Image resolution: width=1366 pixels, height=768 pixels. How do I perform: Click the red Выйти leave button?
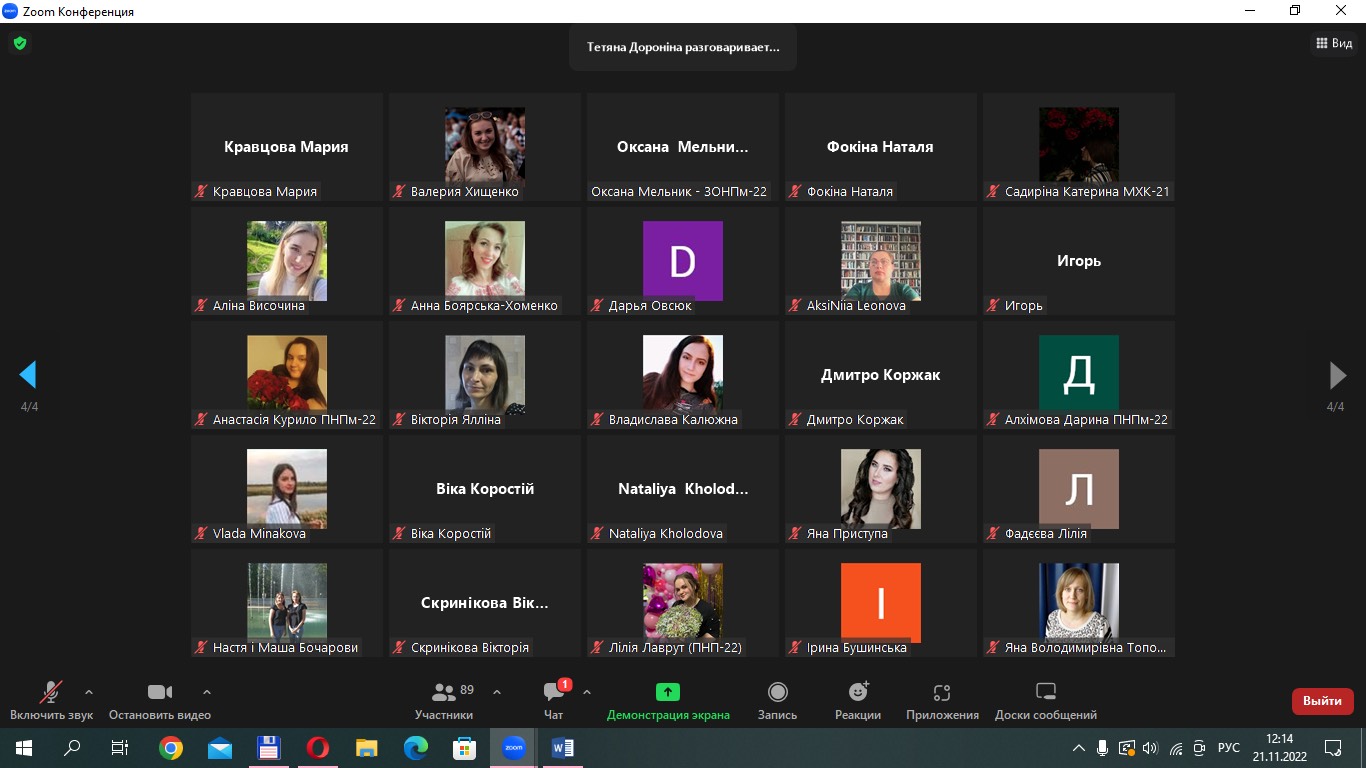click(1322, 701)
